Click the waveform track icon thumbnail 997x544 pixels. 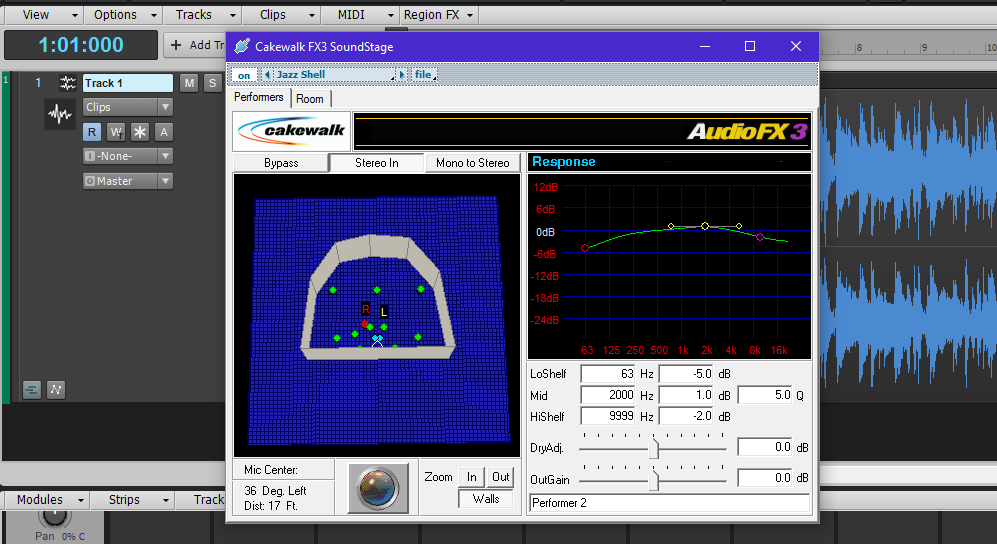(60, 115)
